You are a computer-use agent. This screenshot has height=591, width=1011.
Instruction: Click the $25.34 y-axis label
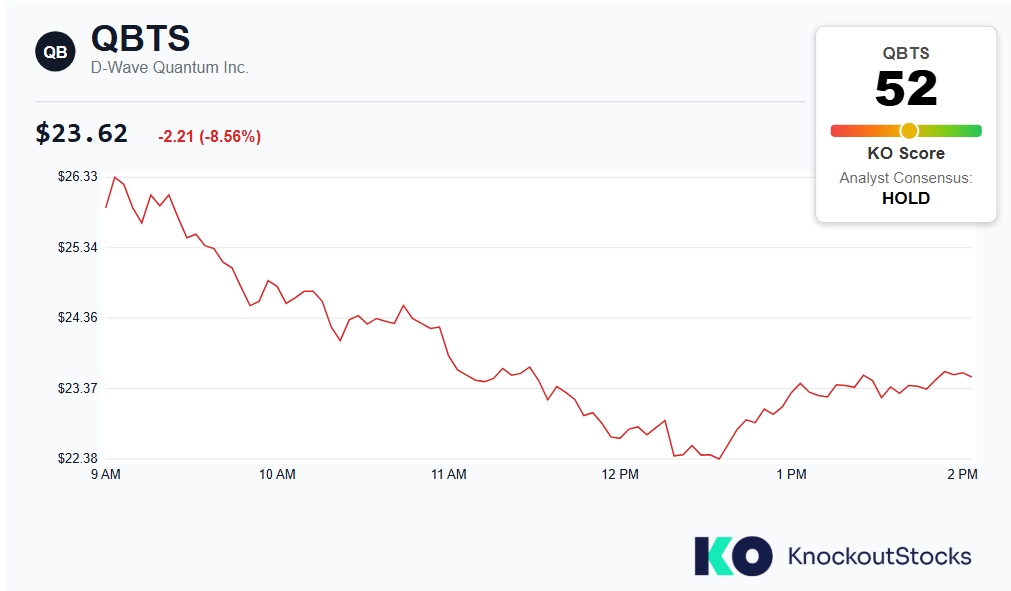[78, 247]
